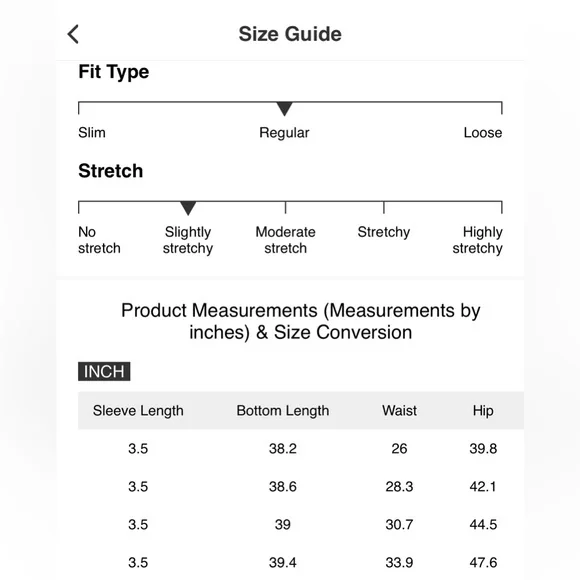Click the Highly stretchy label
Viewport: 580px width, 580px height.
coord(478,240)
